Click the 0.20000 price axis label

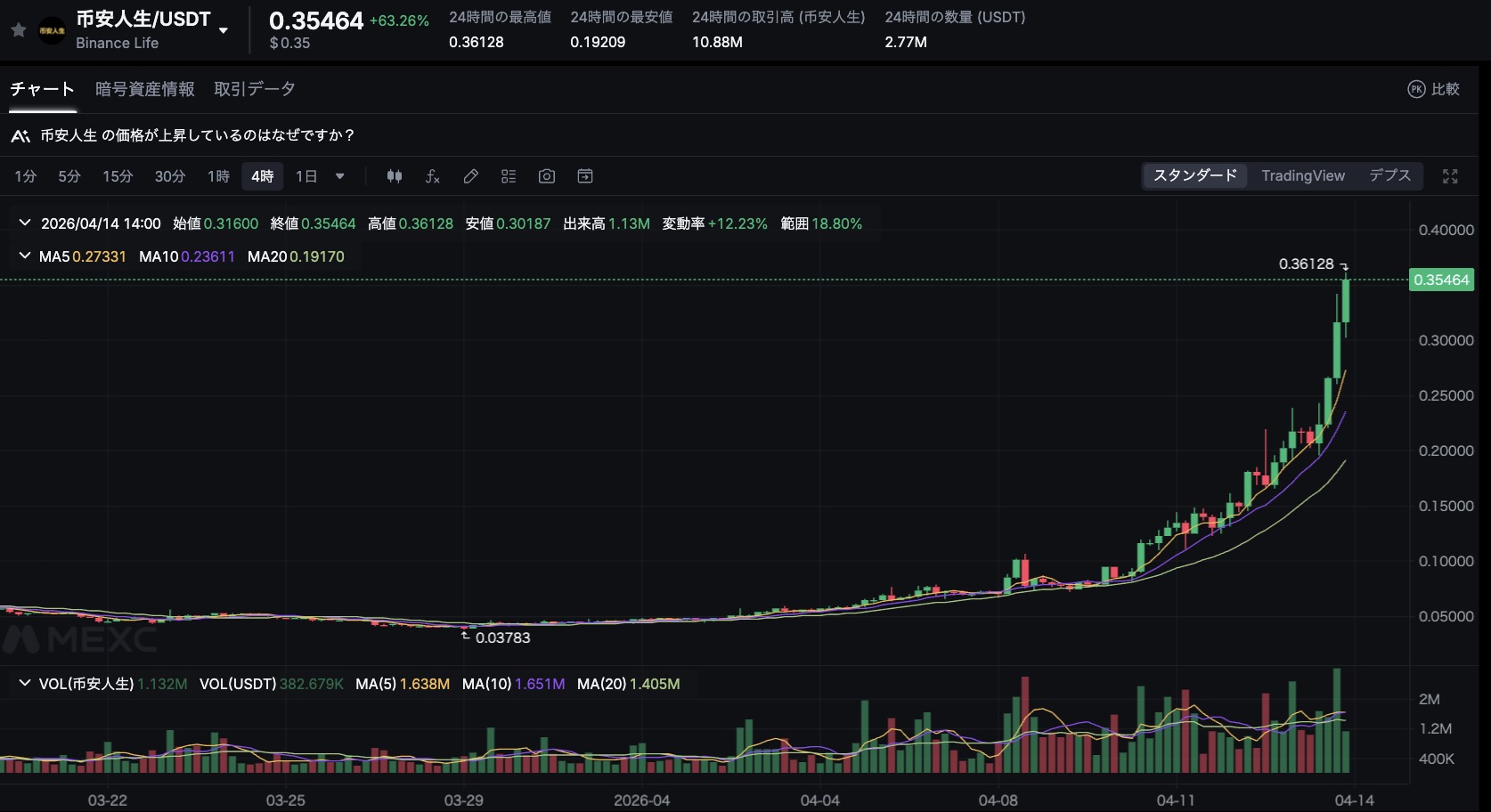1446,451
